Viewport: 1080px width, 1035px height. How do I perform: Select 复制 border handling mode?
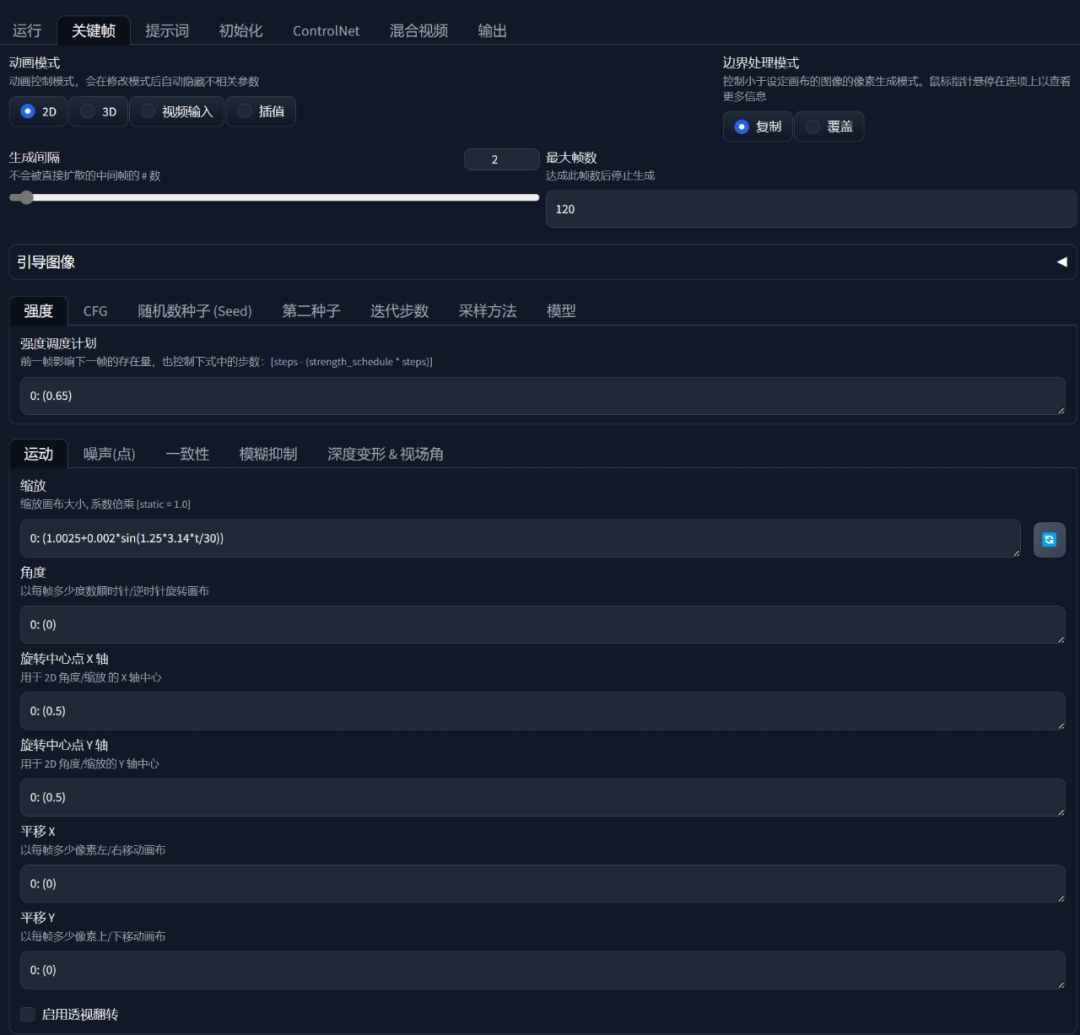[x=758, y=127]
